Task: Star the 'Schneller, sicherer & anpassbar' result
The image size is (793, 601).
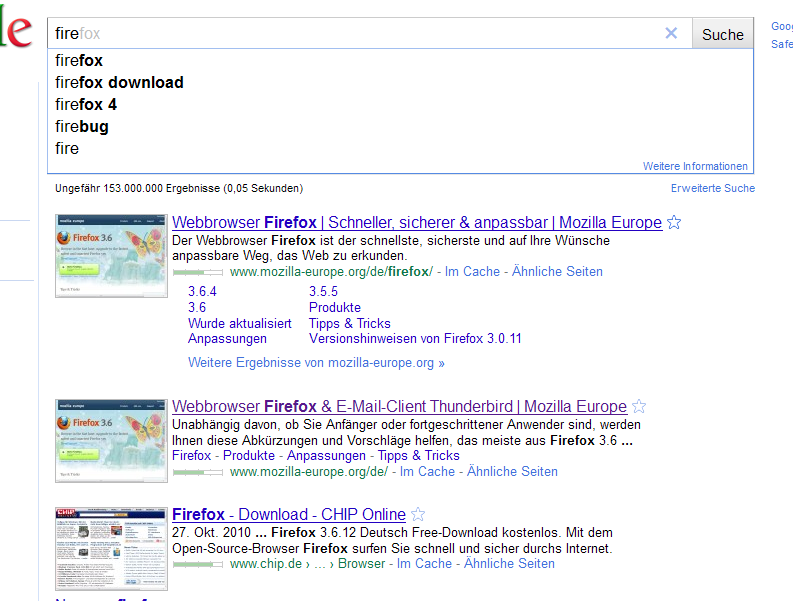Action: 674,223
